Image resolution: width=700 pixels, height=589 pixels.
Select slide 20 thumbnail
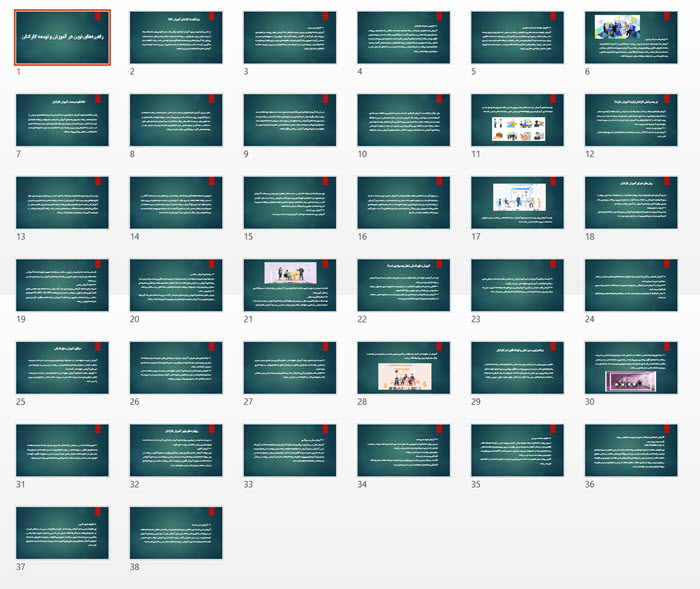pos(176,285)
